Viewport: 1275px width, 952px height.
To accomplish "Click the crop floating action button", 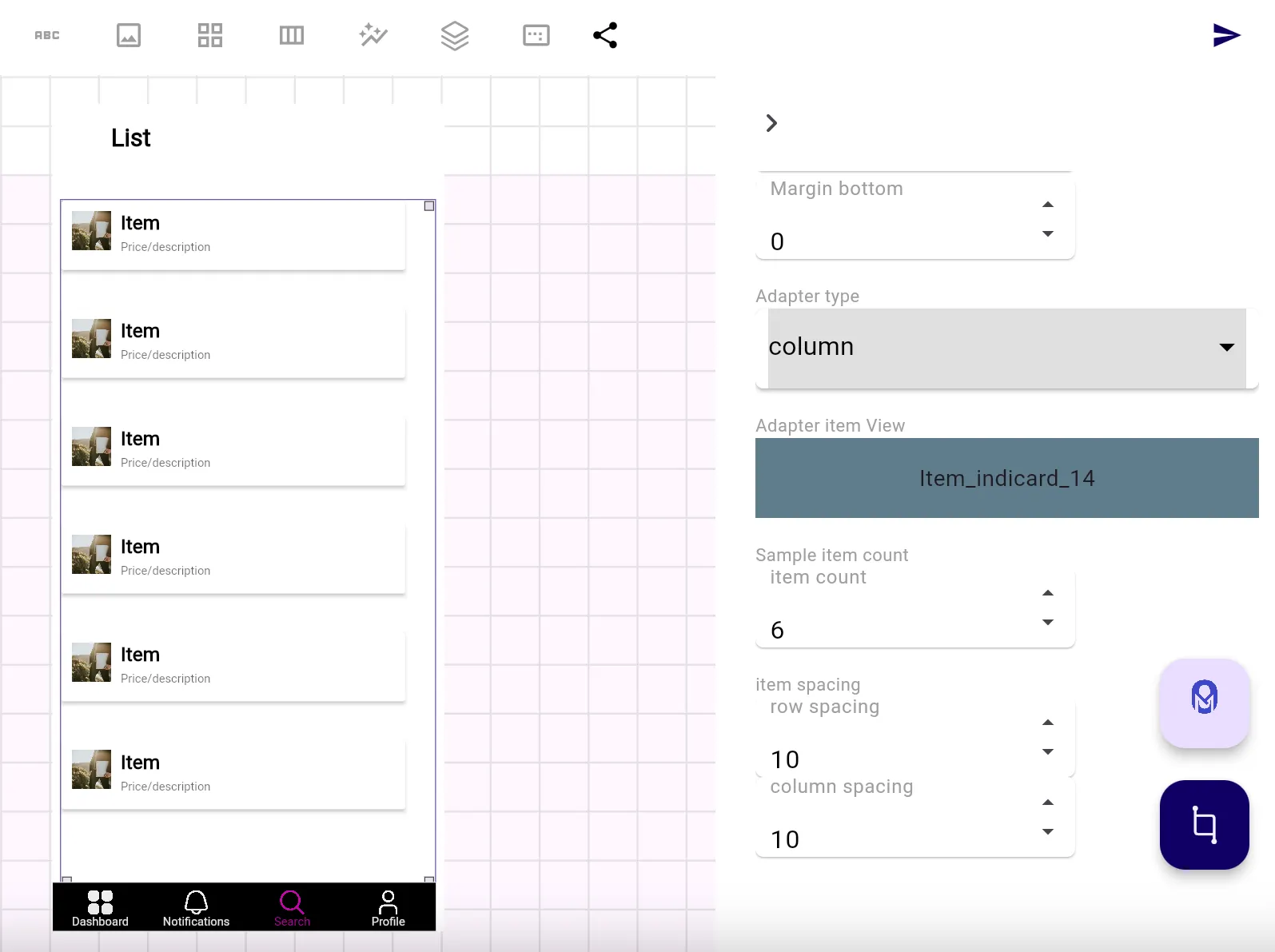I will (1204, 824).
